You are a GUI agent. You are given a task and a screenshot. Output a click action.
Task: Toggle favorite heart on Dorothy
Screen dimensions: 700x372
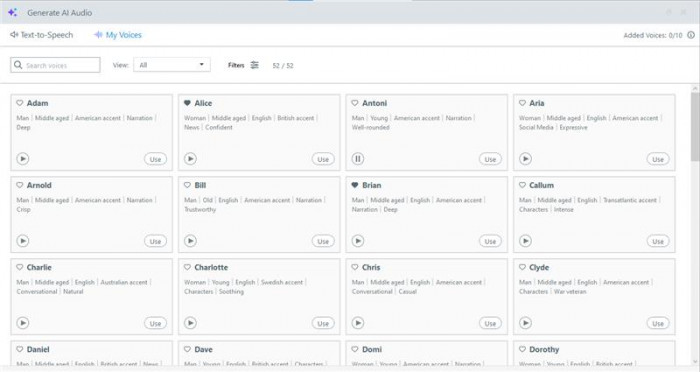522,349
